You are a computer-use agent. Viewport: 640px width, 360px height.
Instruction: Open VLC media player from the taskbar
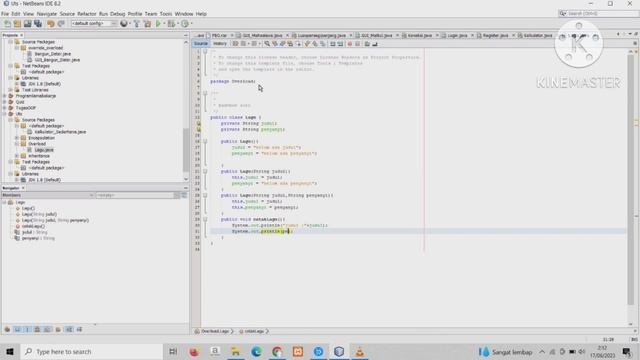click(360, 351)
